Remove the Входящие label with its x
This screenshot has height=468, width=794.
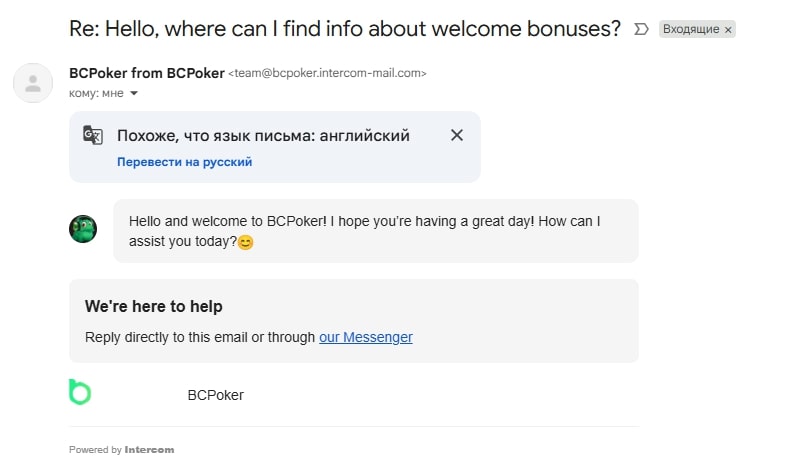[728, 30]
